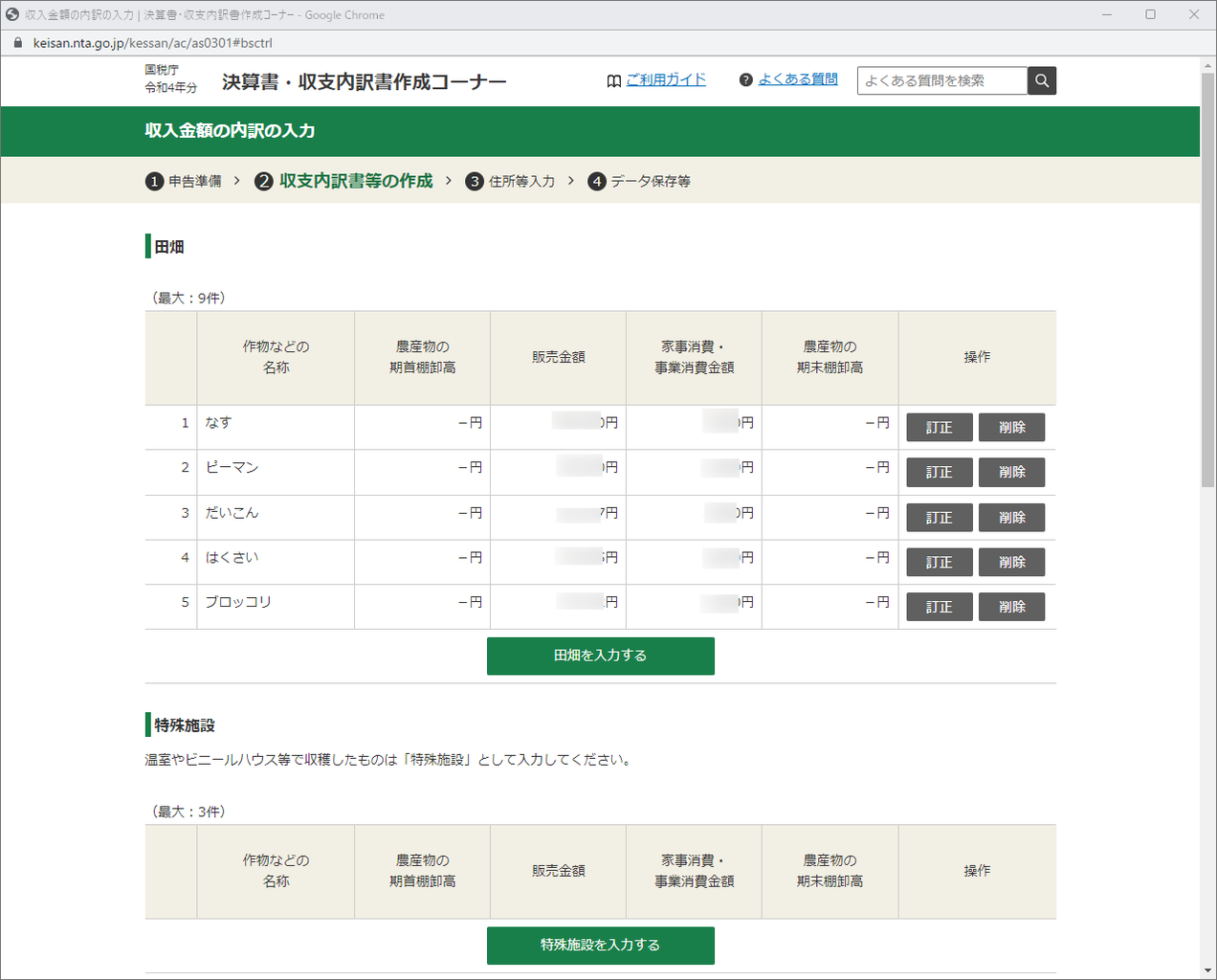Viewport: 1217px width, 980px height.
Task: Click the FAQ question mark icon
Action: 746,79
